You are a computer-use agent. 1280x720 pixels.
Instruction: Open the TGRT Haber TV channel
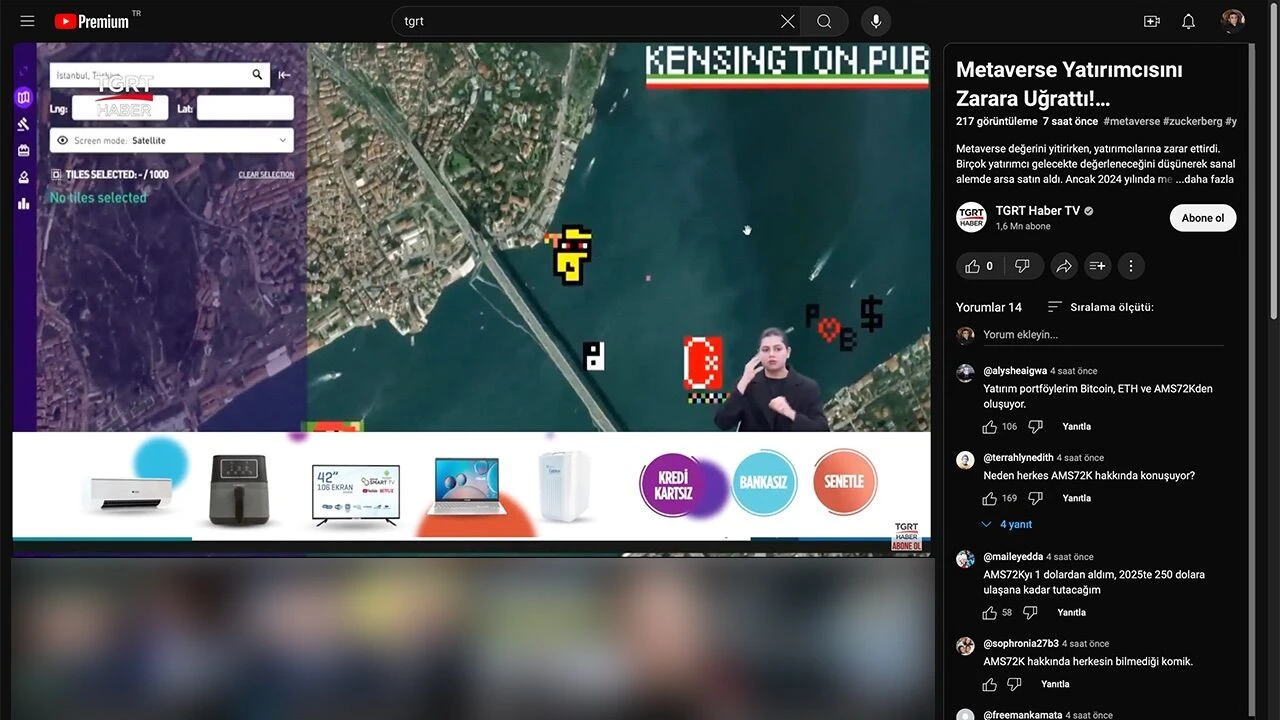1037,211
